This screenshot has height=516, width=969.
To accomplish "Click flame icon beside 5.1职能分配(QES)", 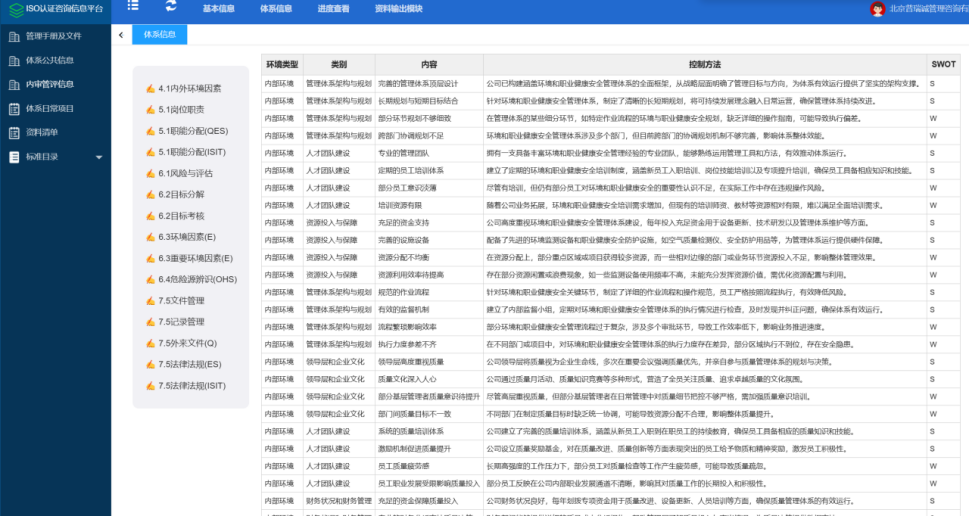I will click(150, 131).
